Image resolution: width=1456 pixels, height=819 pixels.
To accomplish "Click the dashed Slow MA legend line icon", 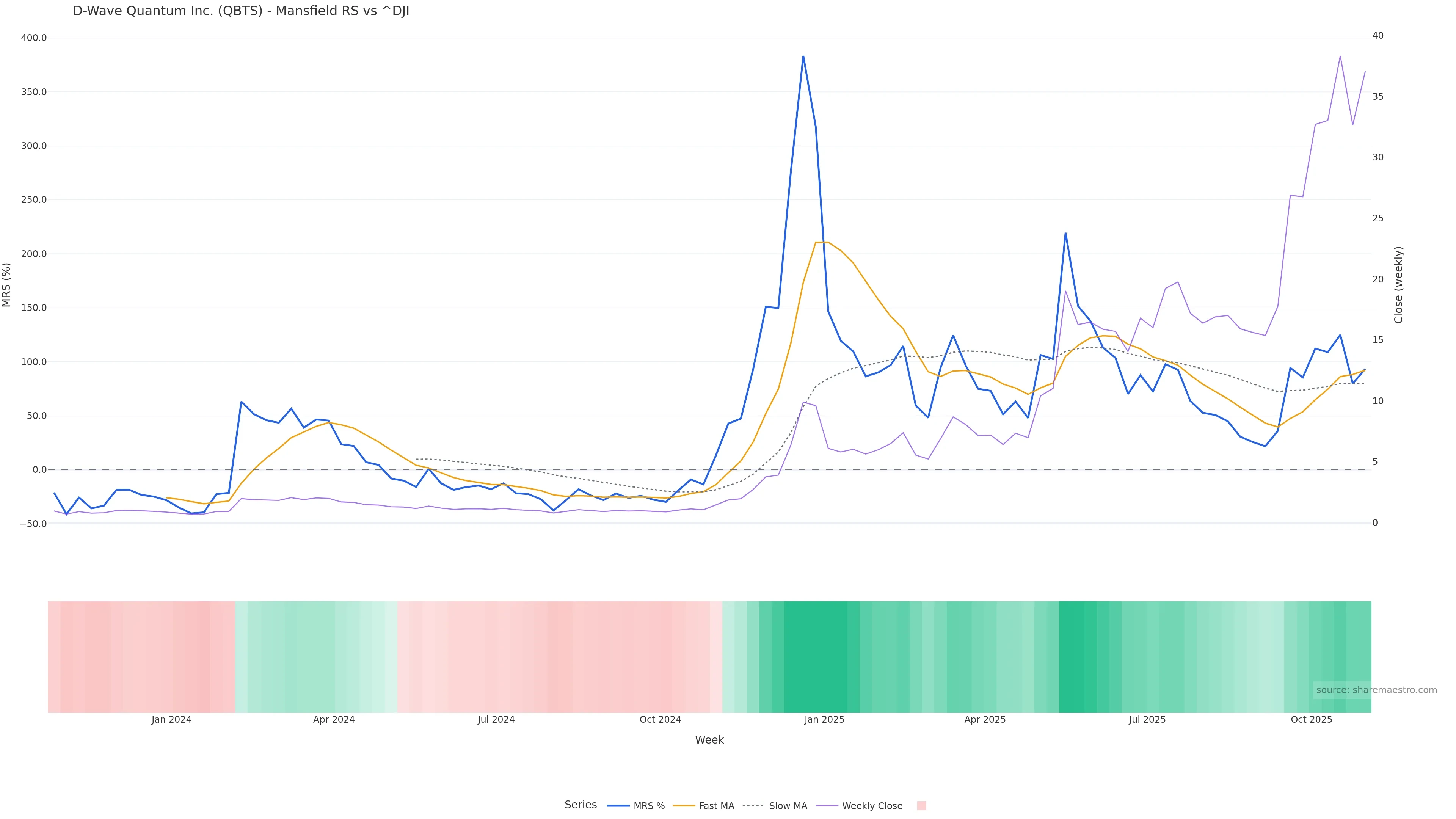I will (x=753, y=806).
